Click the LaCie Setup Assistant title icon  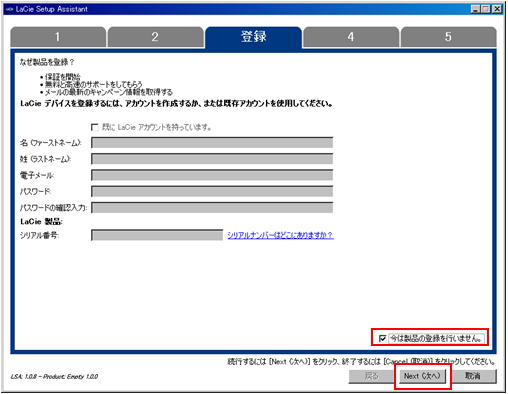[x=9, y=9]
